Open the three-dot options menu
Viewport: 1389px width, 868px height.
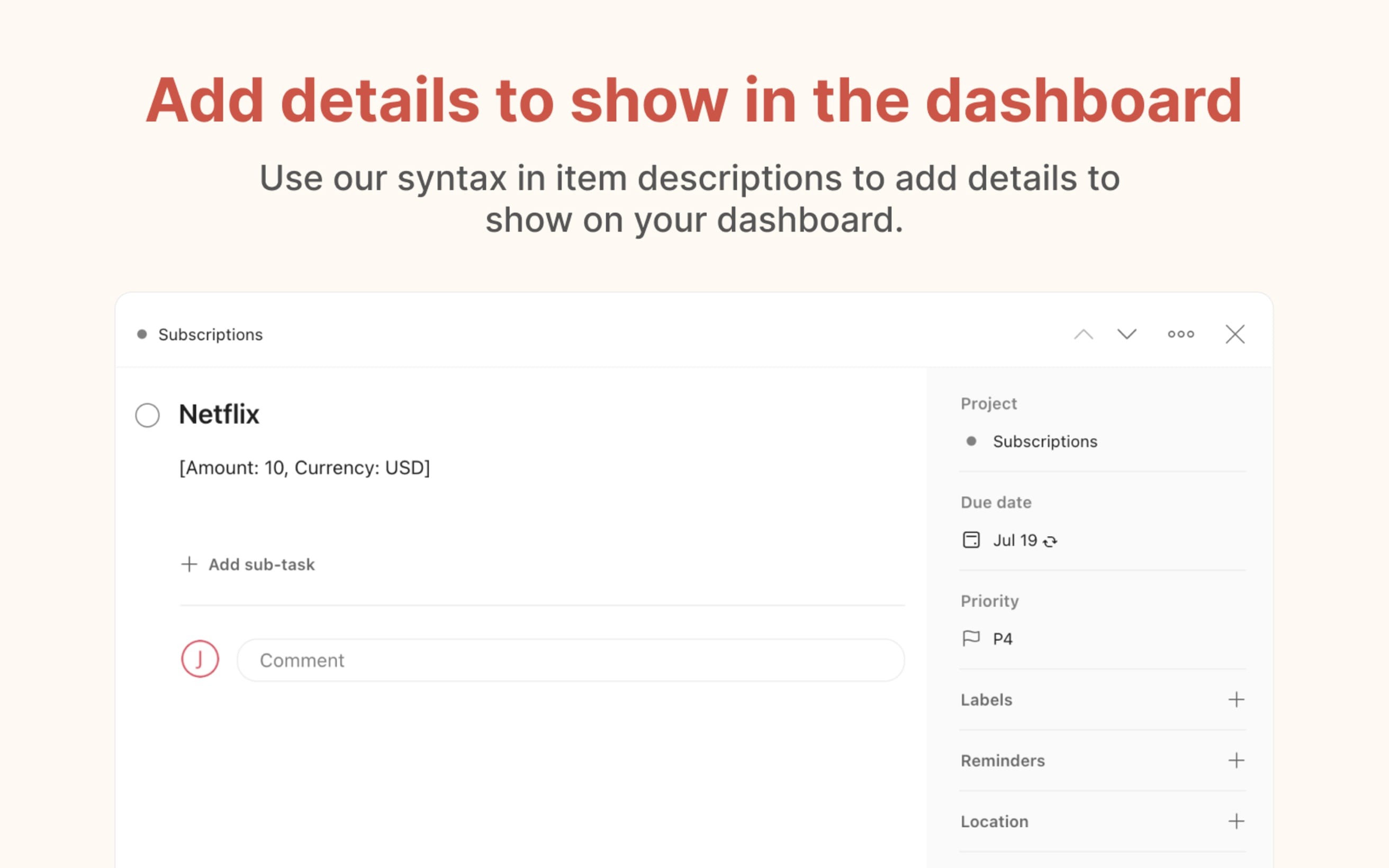pyautogui.click(x=1180, y=334)
